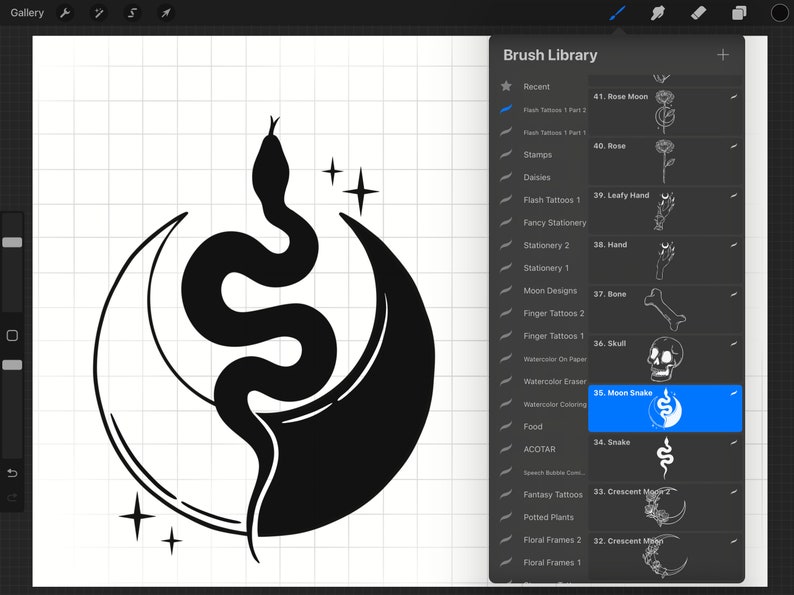Screen dimensions: 794x595
Task: Choose the 41. Rose Moon brush
Action: (665, 111)
